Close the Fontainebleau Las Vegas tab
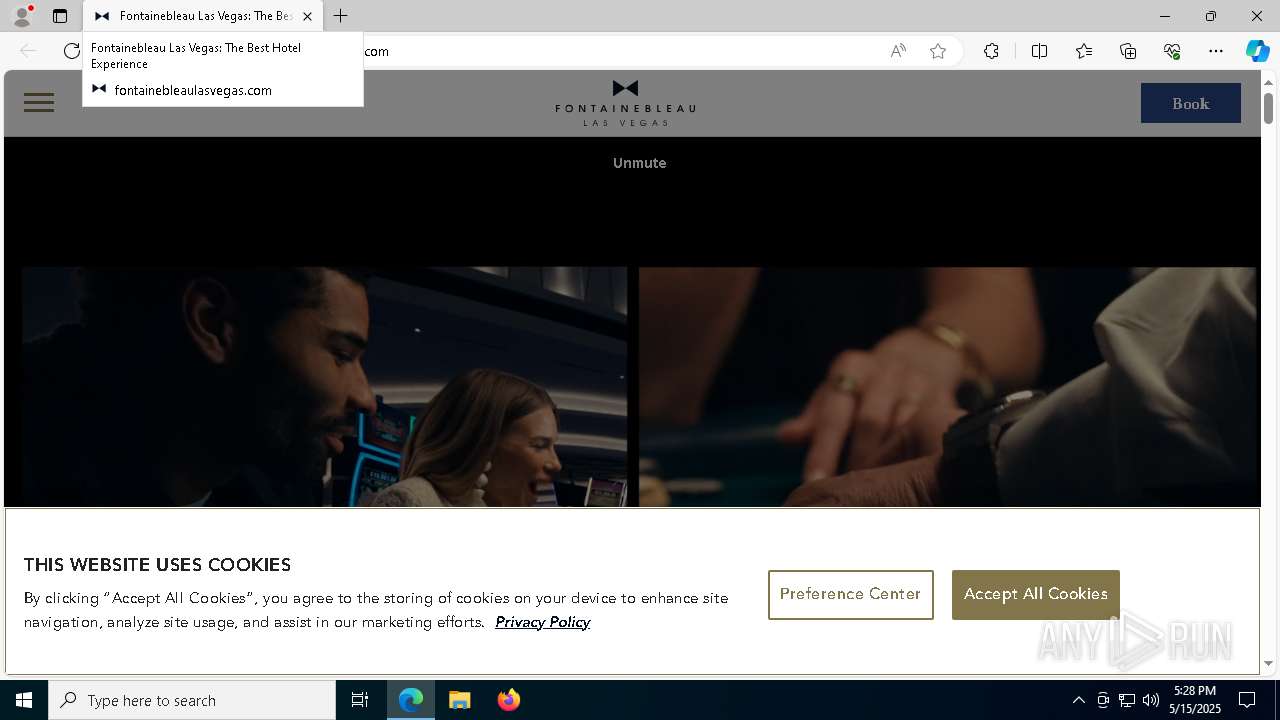Screen dimensions: 1280x720 307,16
